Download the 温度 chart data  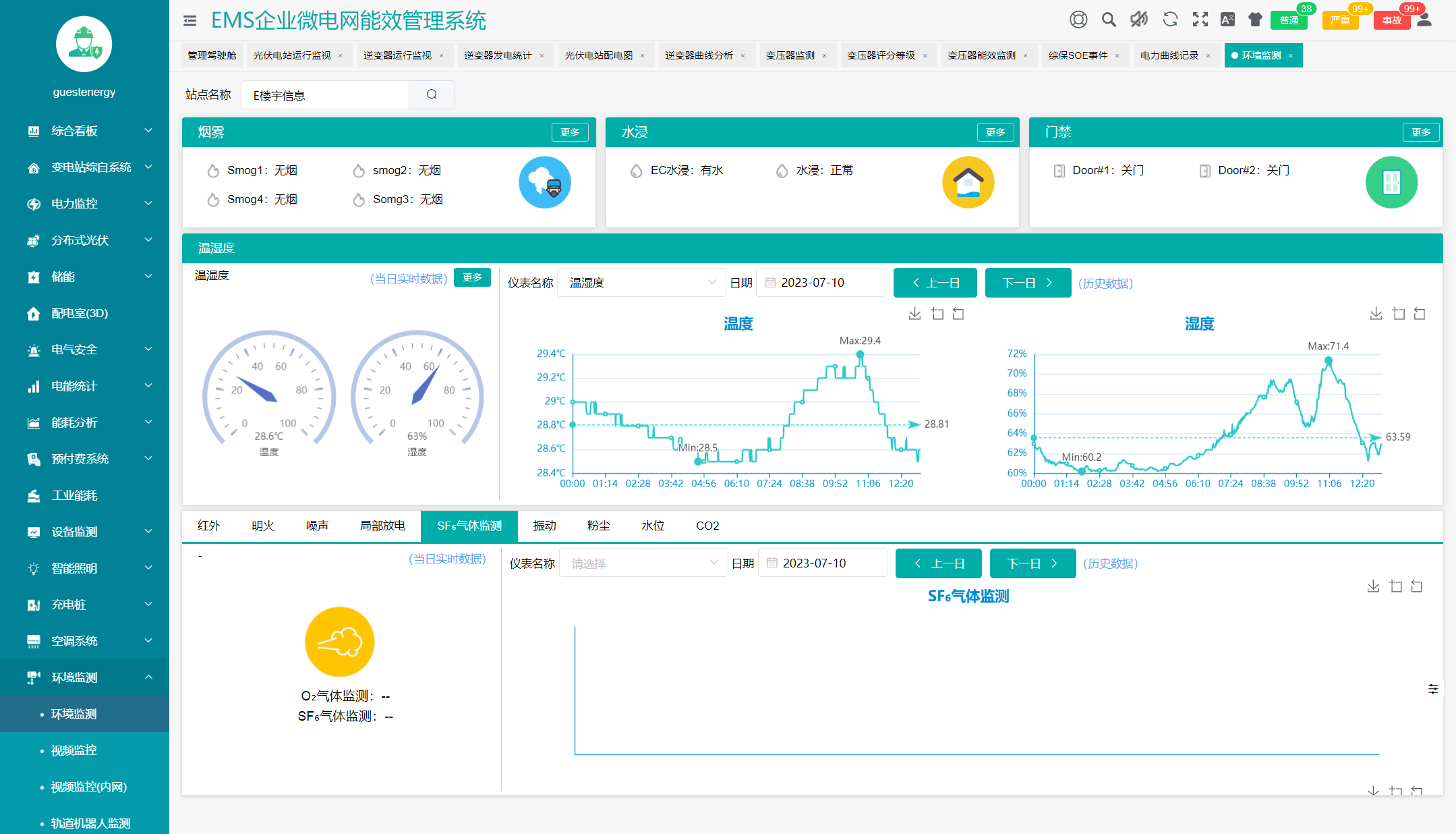[914, 313]
